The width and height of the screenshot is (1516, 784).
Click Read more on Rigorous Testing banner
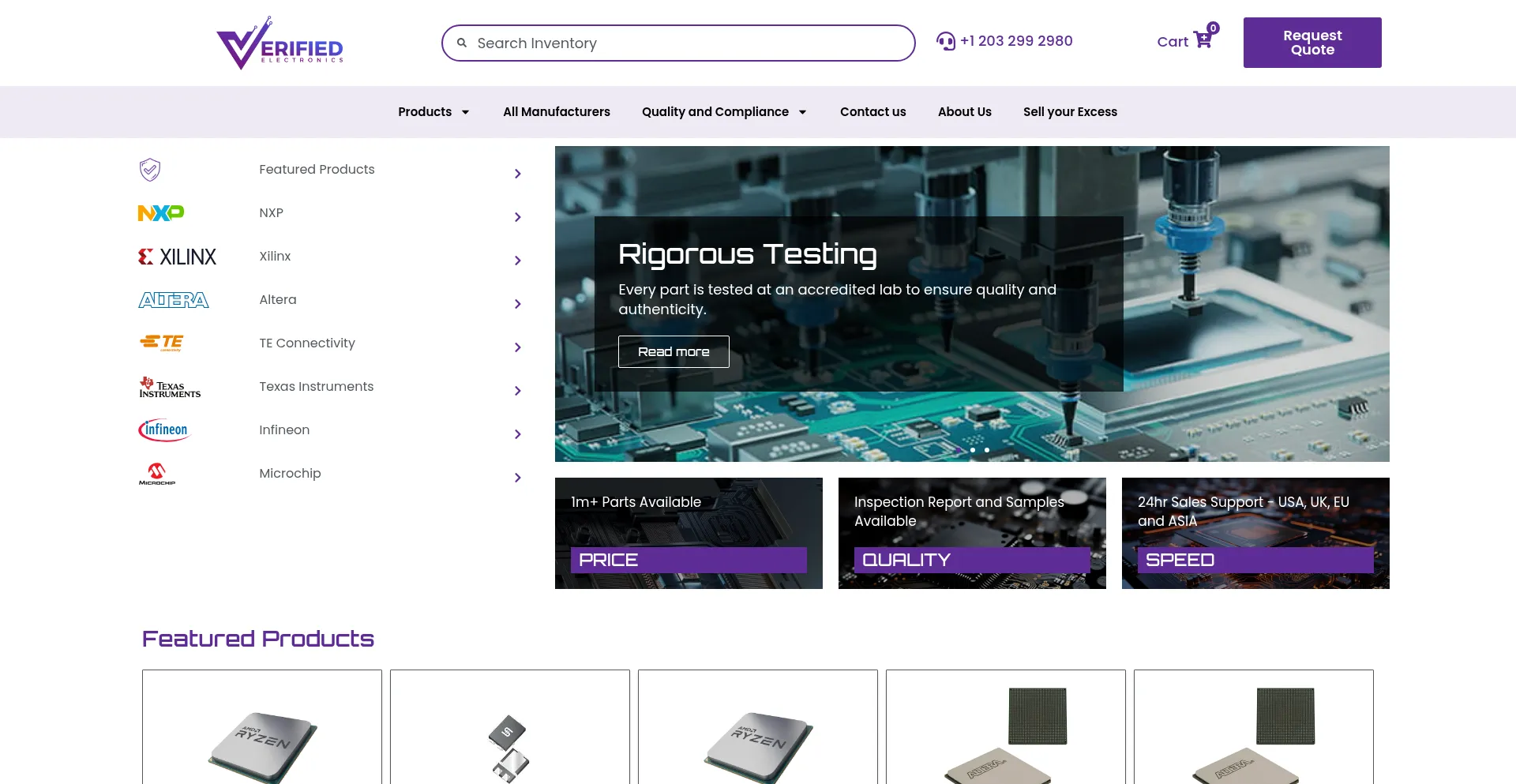click(674, 351)
